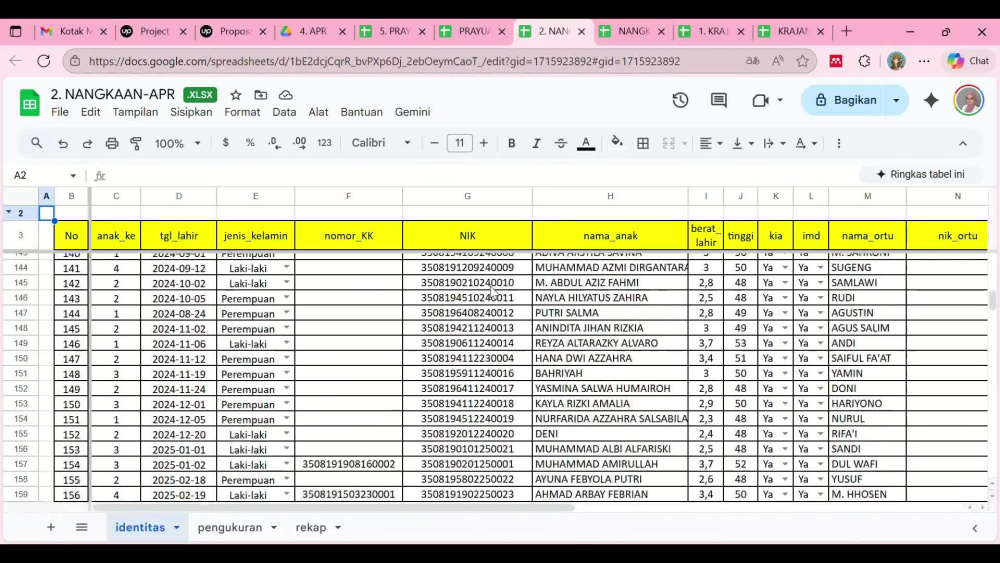Open Gemini sparkle side panel

(x=931, y=100)
